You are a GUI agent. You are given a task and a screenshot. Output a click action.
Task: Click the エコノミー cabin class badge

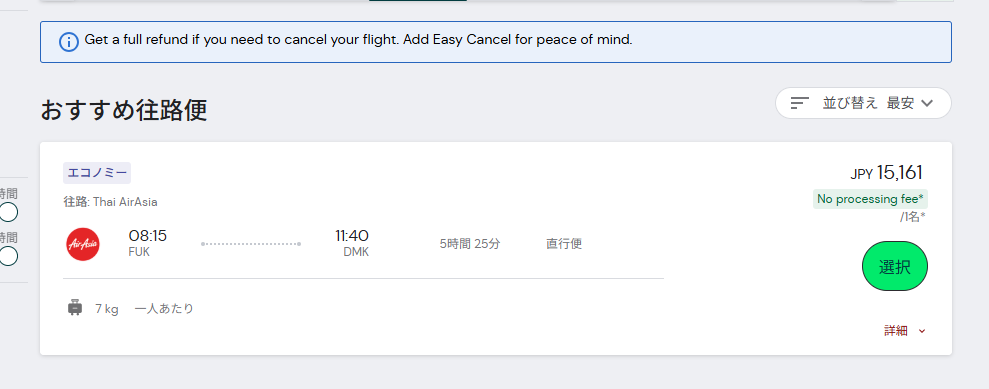click(x=97, y=173)
